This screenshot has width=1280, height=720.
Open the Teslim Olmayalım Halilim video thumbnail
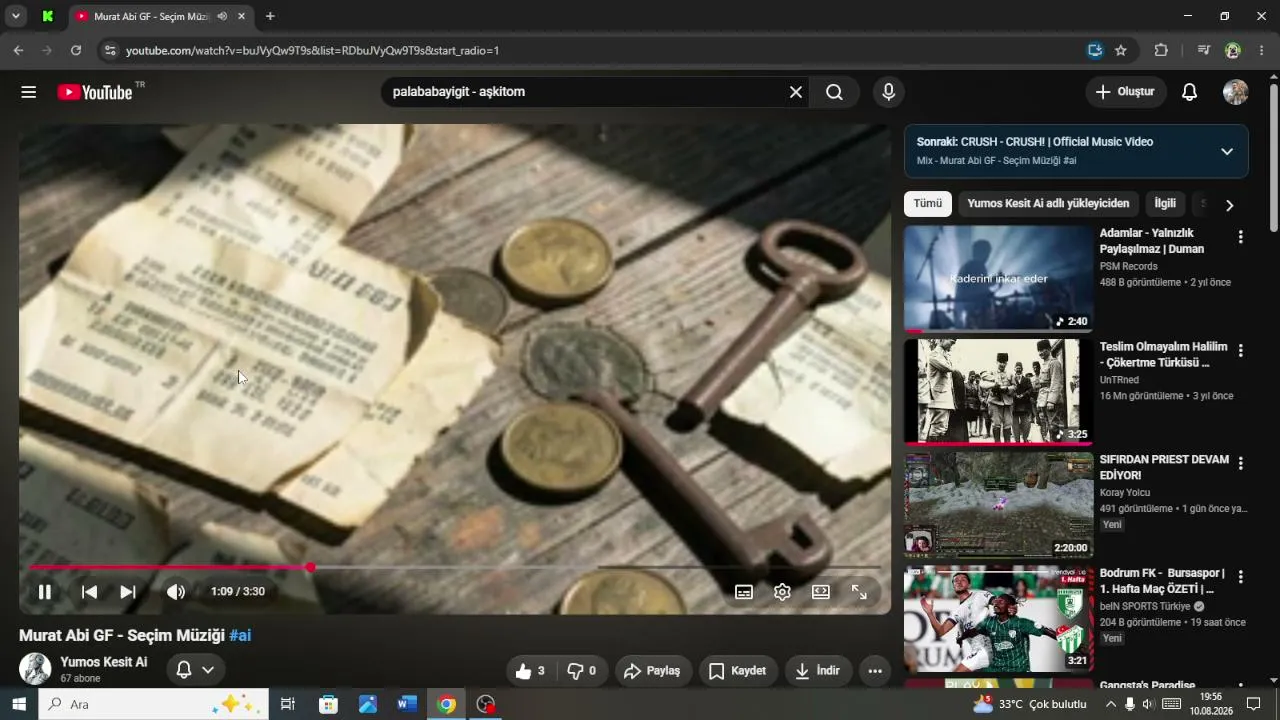(998, 391)
